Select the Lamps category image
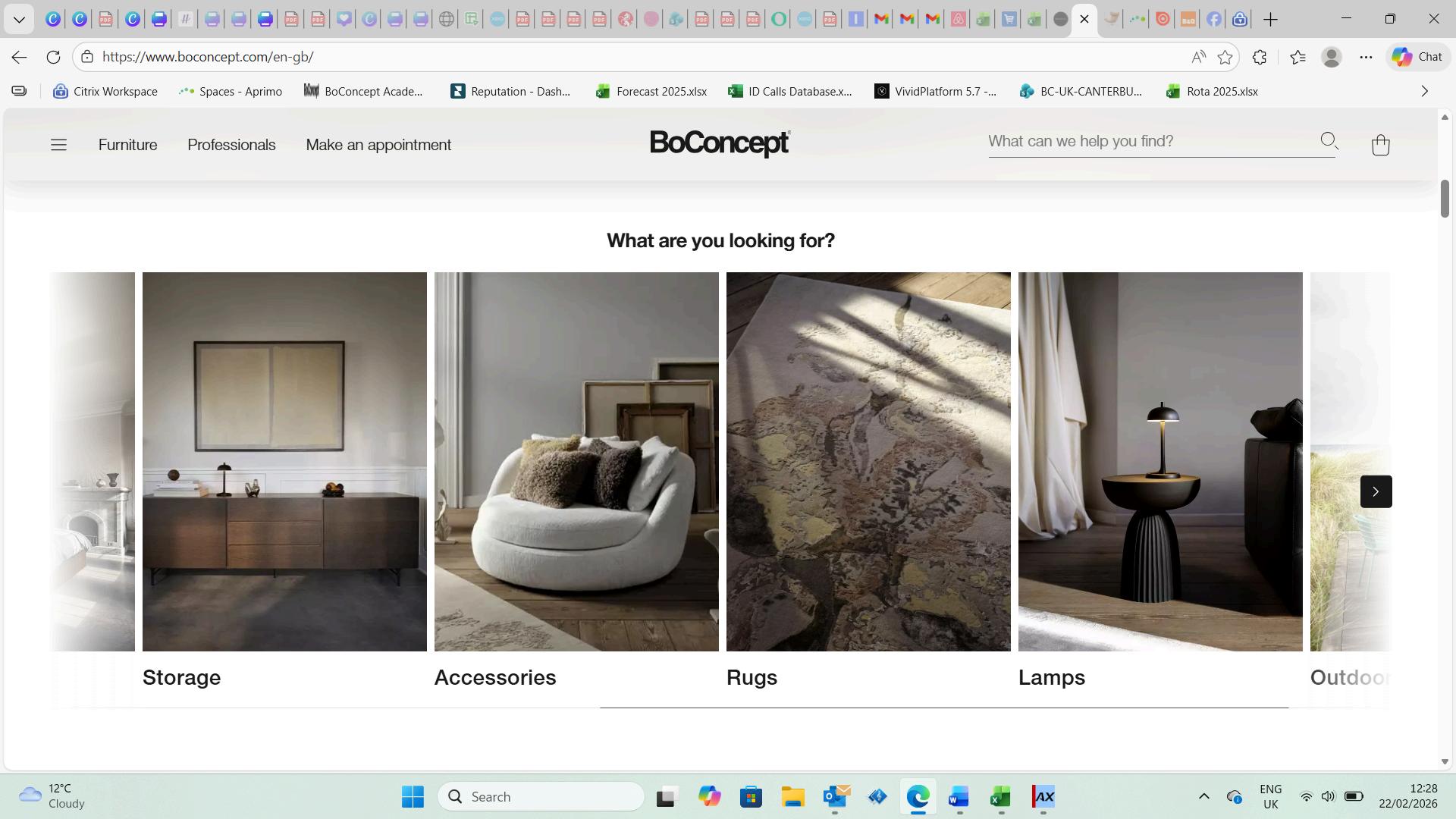1456x819 pixels. [1159, 461]
